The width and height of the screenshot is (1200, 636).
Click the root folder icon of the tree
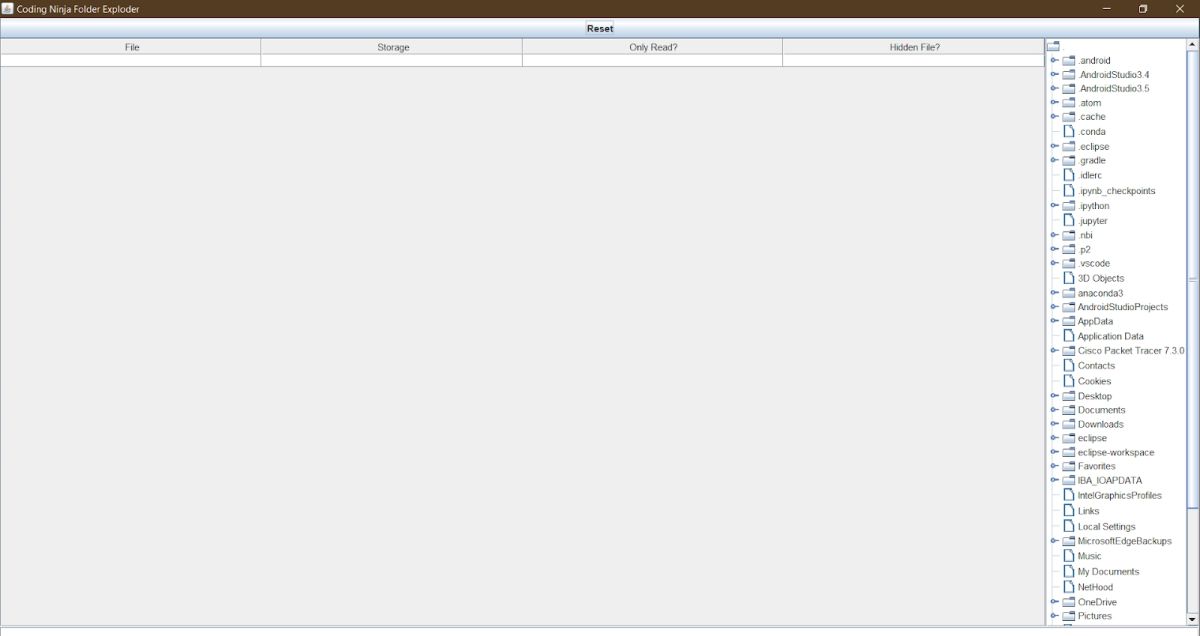coord(1052,46)
